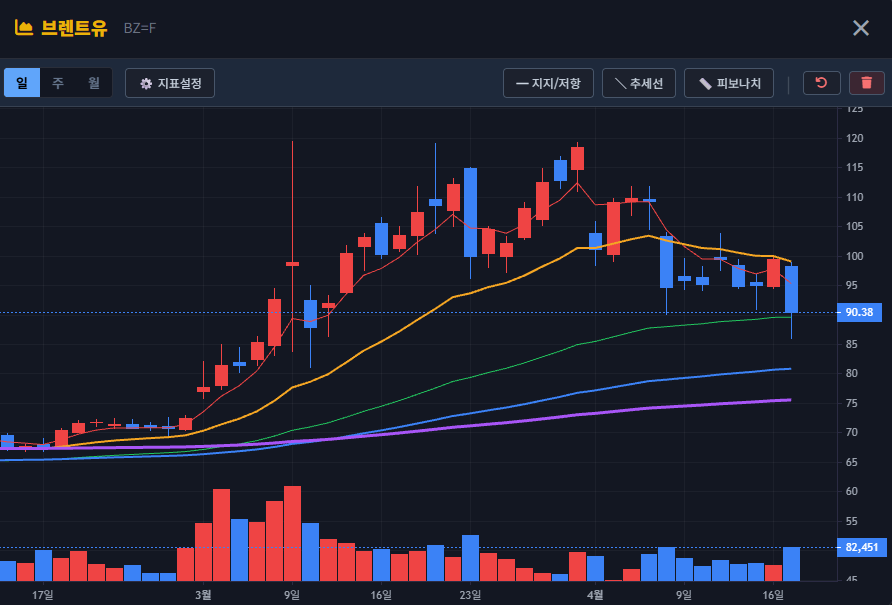Screen dimensions: 892x605
Task: Switch to the 월 monthly interval
Action: pyautogui.click(x=94, y=83)
